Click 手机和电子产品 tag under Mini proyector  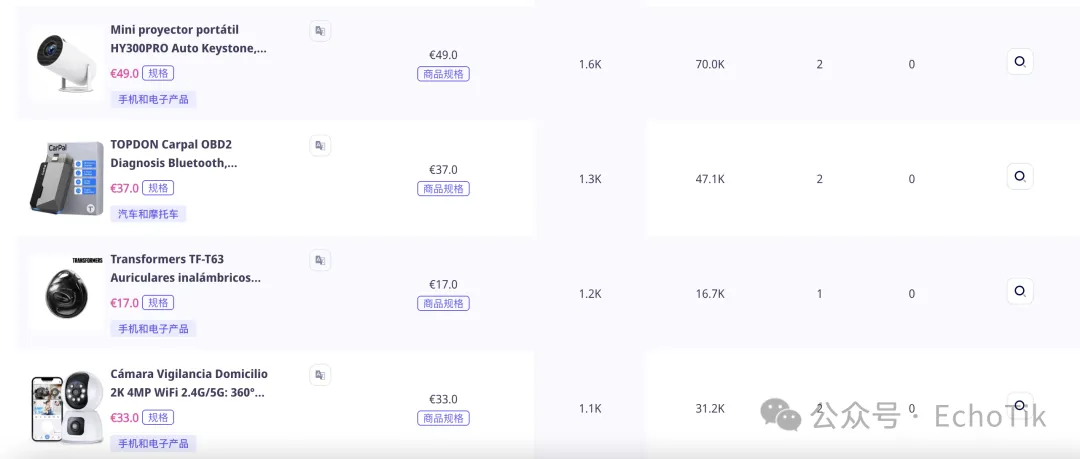tap(153, 99)
